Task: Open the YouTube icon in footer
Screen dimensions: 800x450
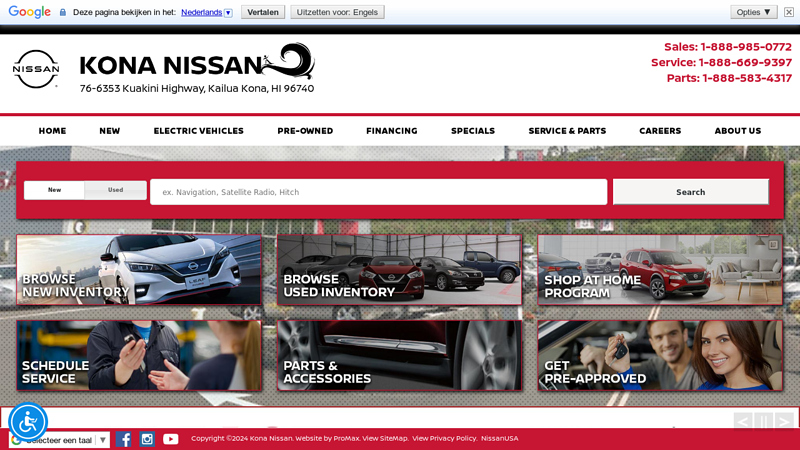Action: pos(170,439)
